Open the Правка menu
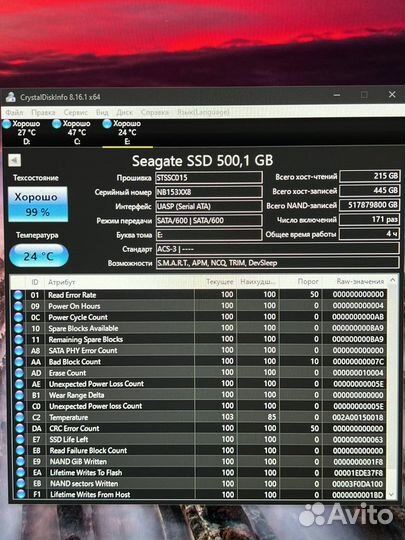Viewport: 405px width, 540px height. [43, 112]
